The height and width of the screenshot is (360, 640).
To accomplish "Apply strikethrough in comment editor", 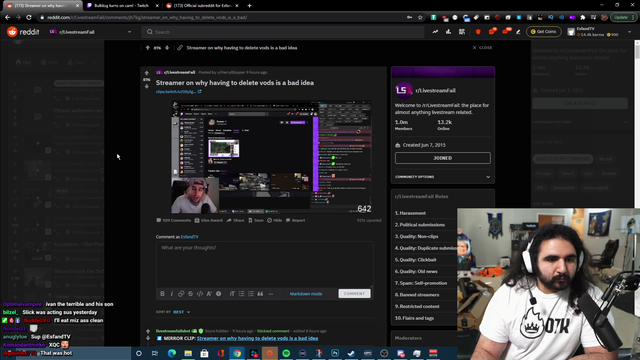I will pos(191,294).
